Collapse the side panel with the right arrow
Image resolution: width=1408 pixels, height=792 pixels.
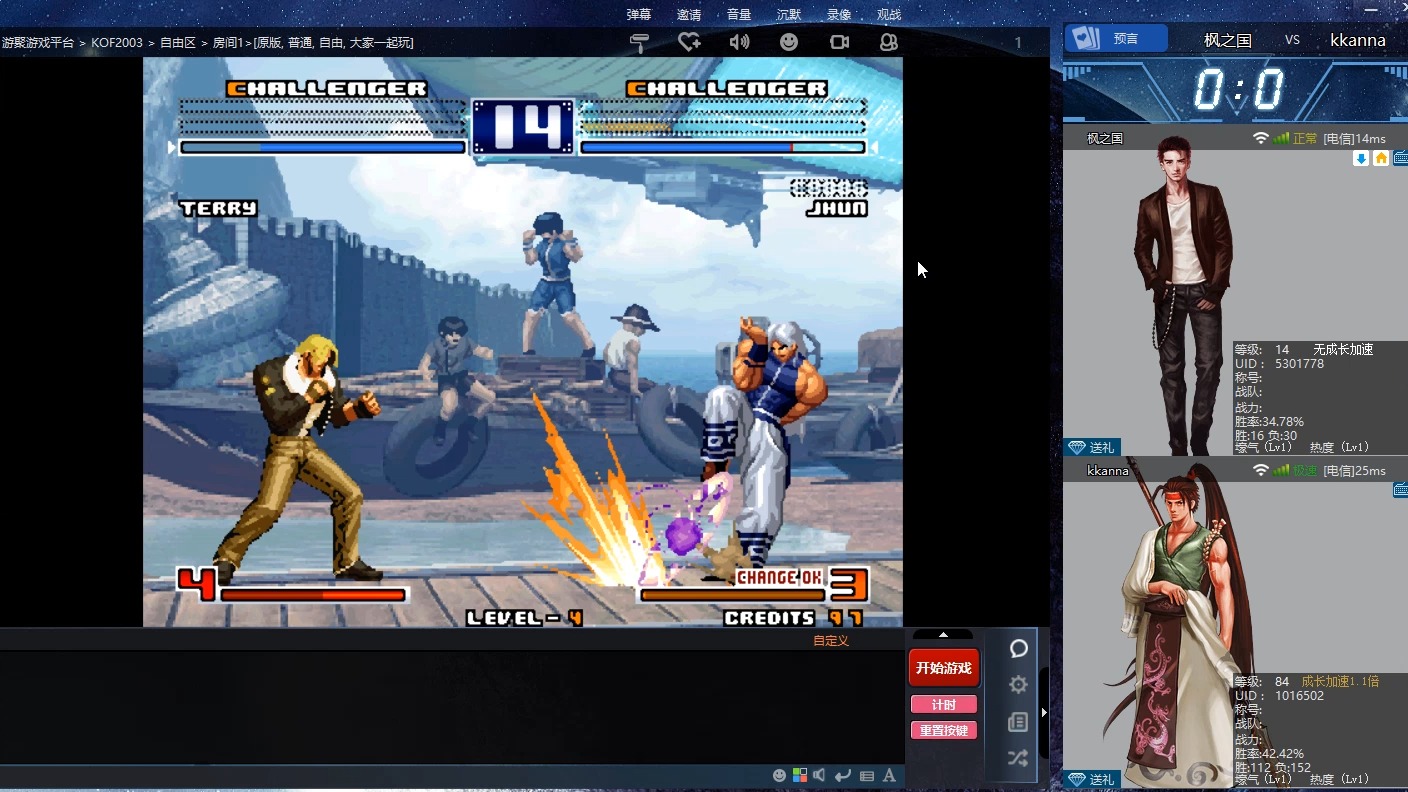[x=1044, y=712]
